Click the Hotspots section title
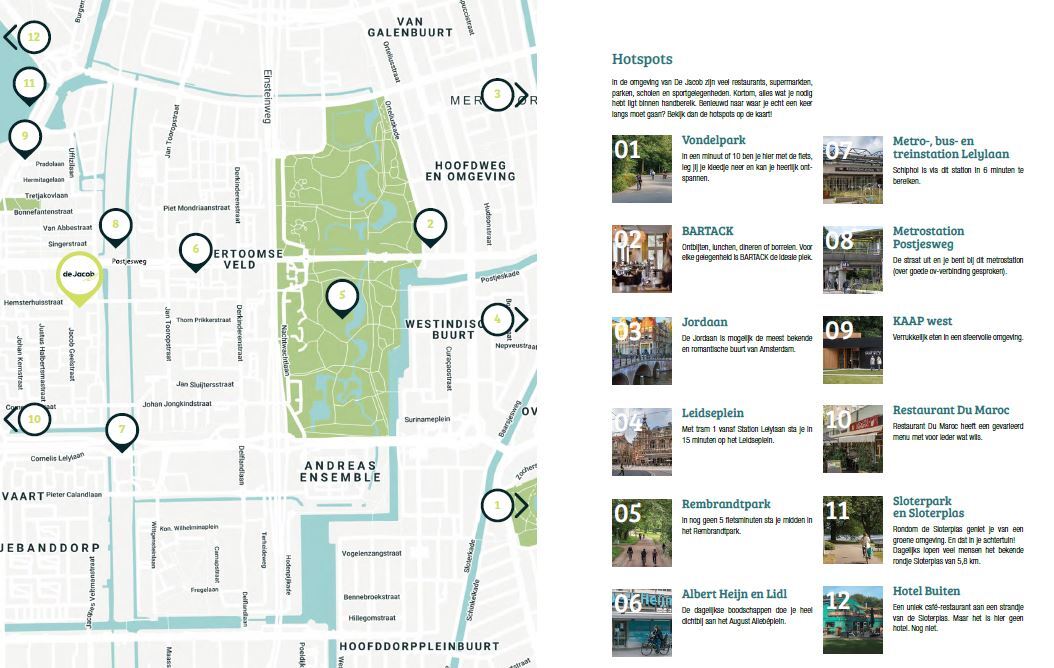 (642, 59)
